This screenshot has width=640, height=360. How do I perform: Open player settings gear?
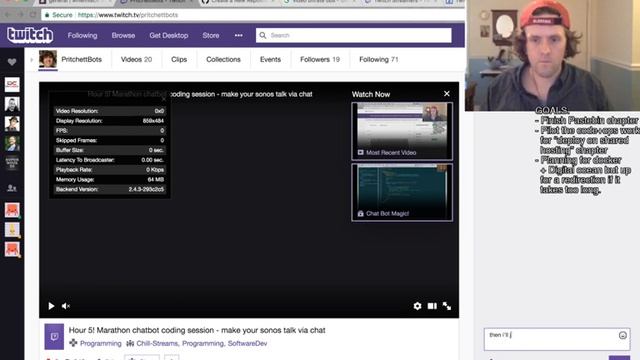417,306
